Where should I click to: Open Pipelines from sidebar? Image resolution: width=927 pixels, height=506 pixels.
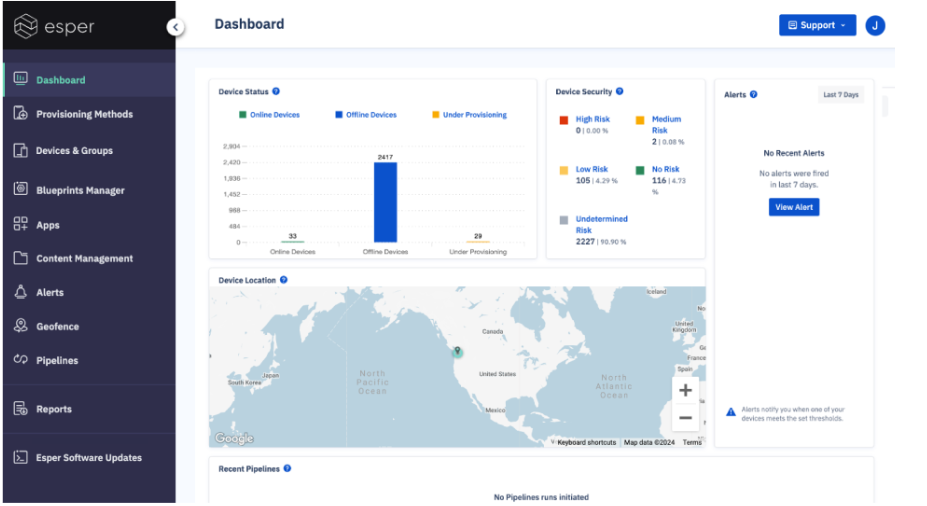(x=57, y=361)
